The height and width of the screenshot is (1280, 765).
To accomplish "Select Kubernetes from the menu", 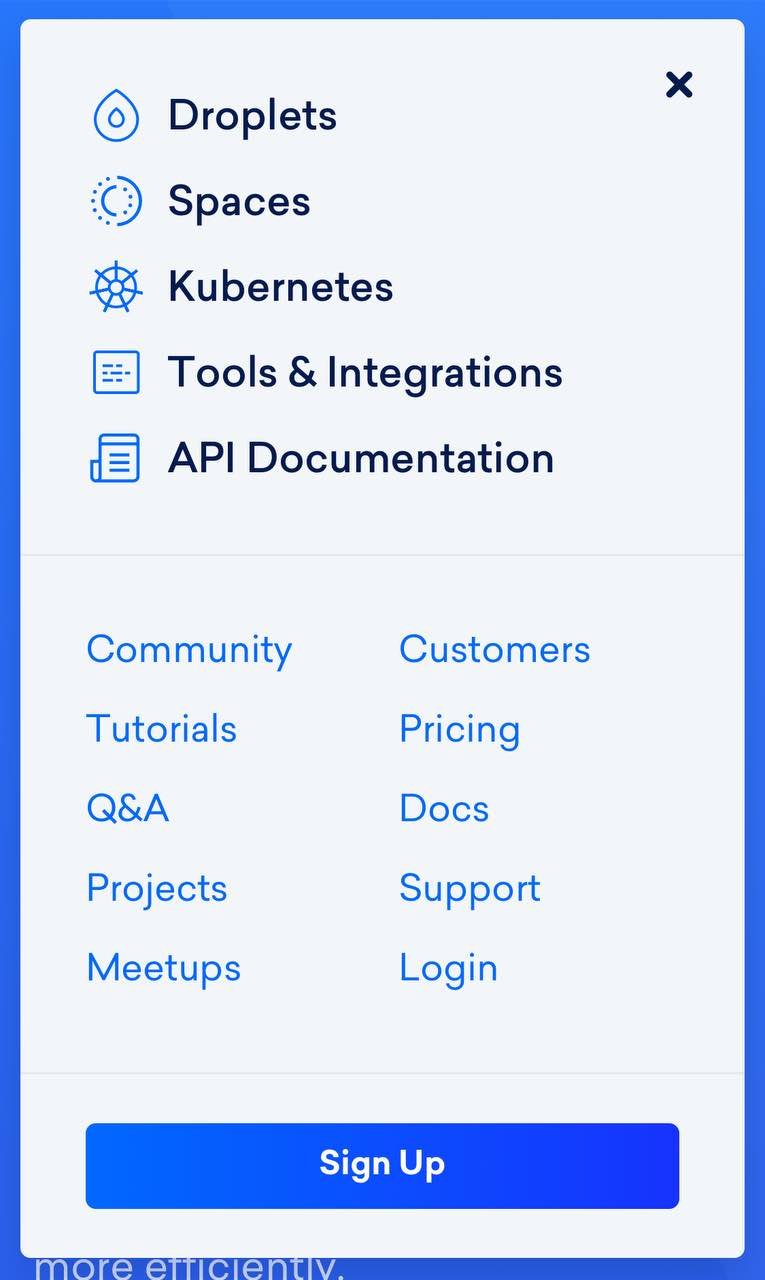I will click(280, 287).
